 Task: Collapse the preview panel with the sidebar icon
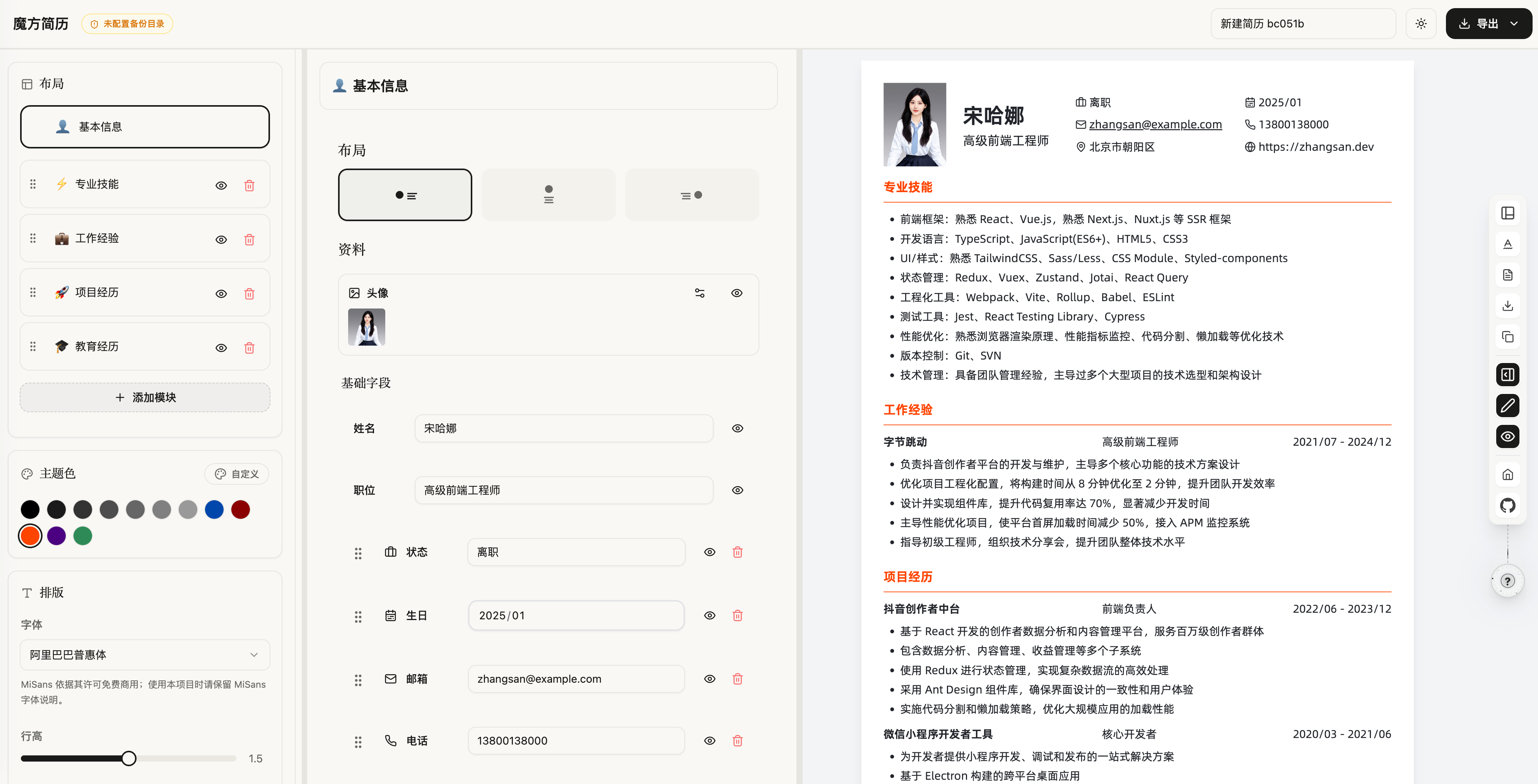1507,374
